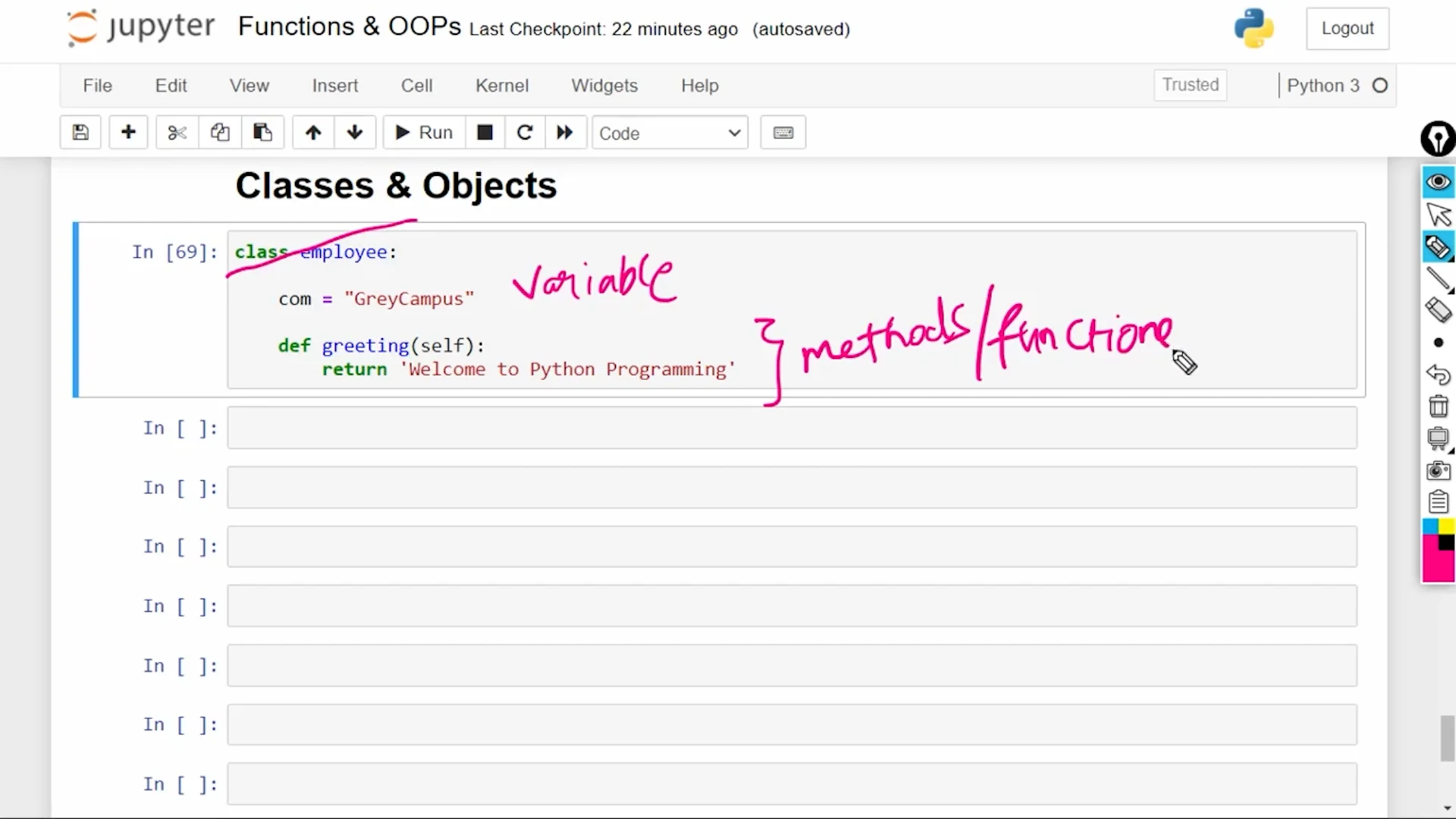Click the Run button to execute the cell

click(x=422, y=132)
